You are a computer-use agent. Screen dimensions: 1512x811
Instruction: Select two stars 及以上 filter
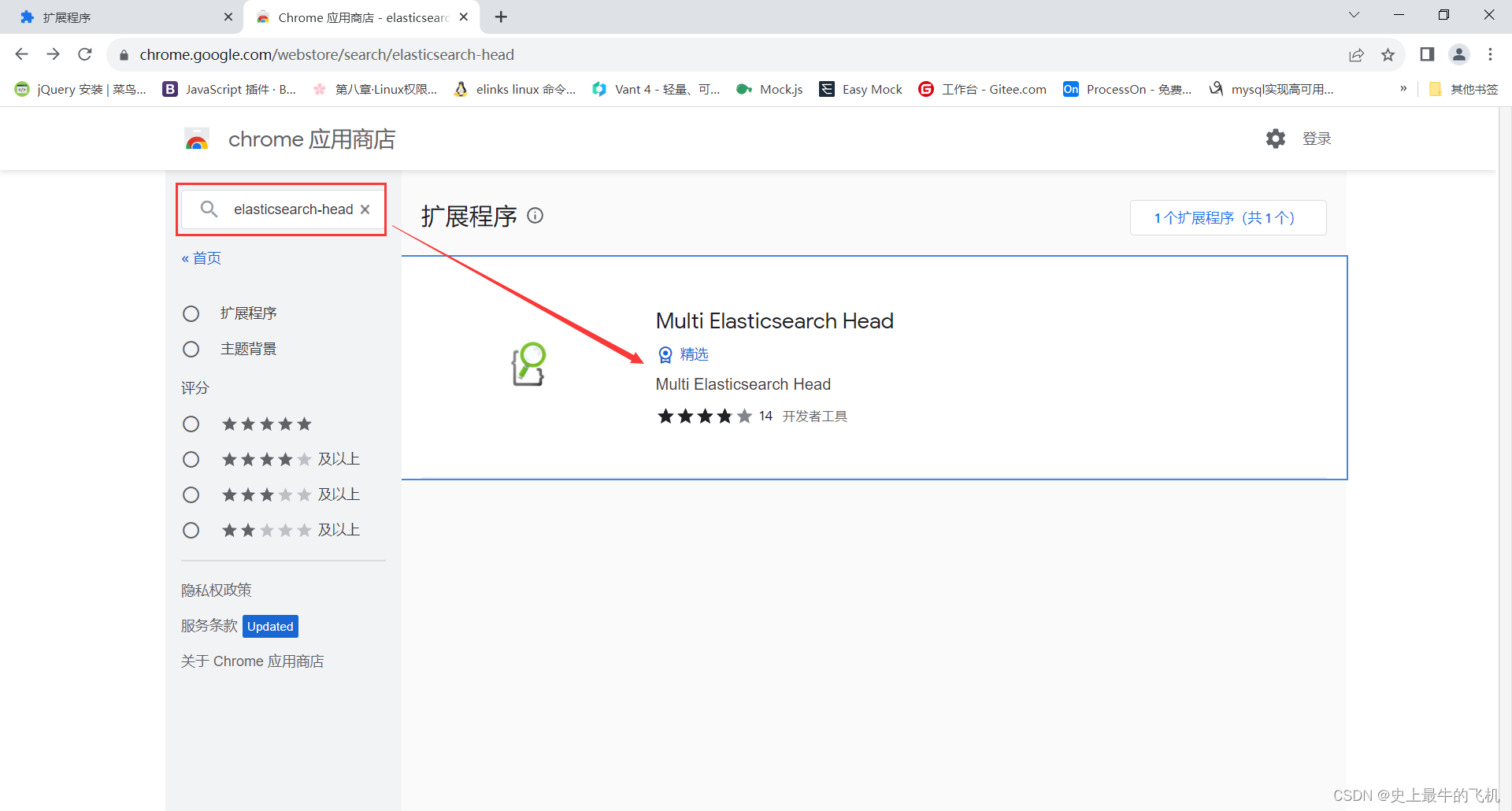point(191,530)
